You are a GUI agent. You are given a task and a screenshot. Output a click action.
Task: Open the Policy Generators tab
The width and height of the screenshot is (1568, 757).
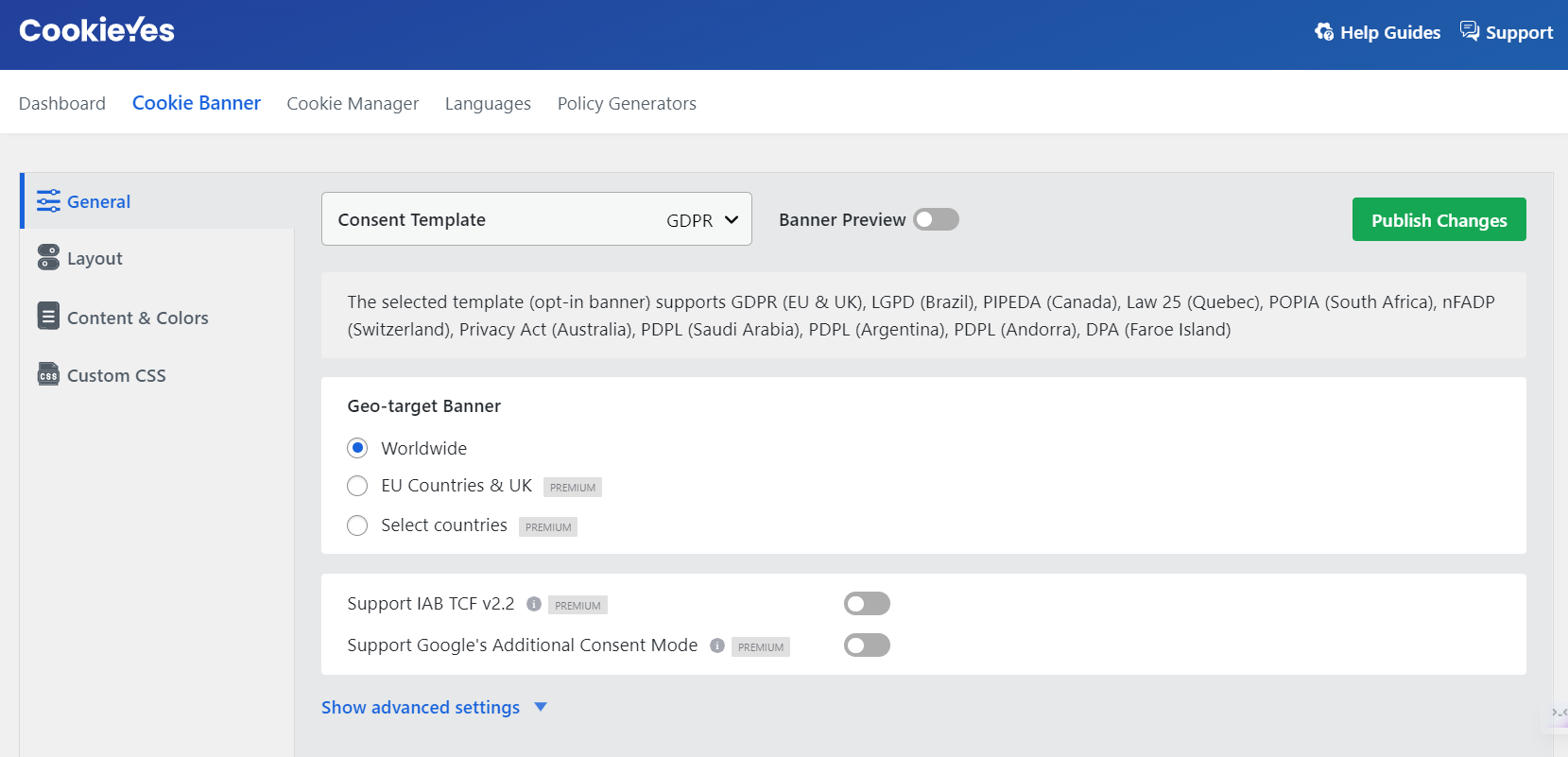pos(627,103)
